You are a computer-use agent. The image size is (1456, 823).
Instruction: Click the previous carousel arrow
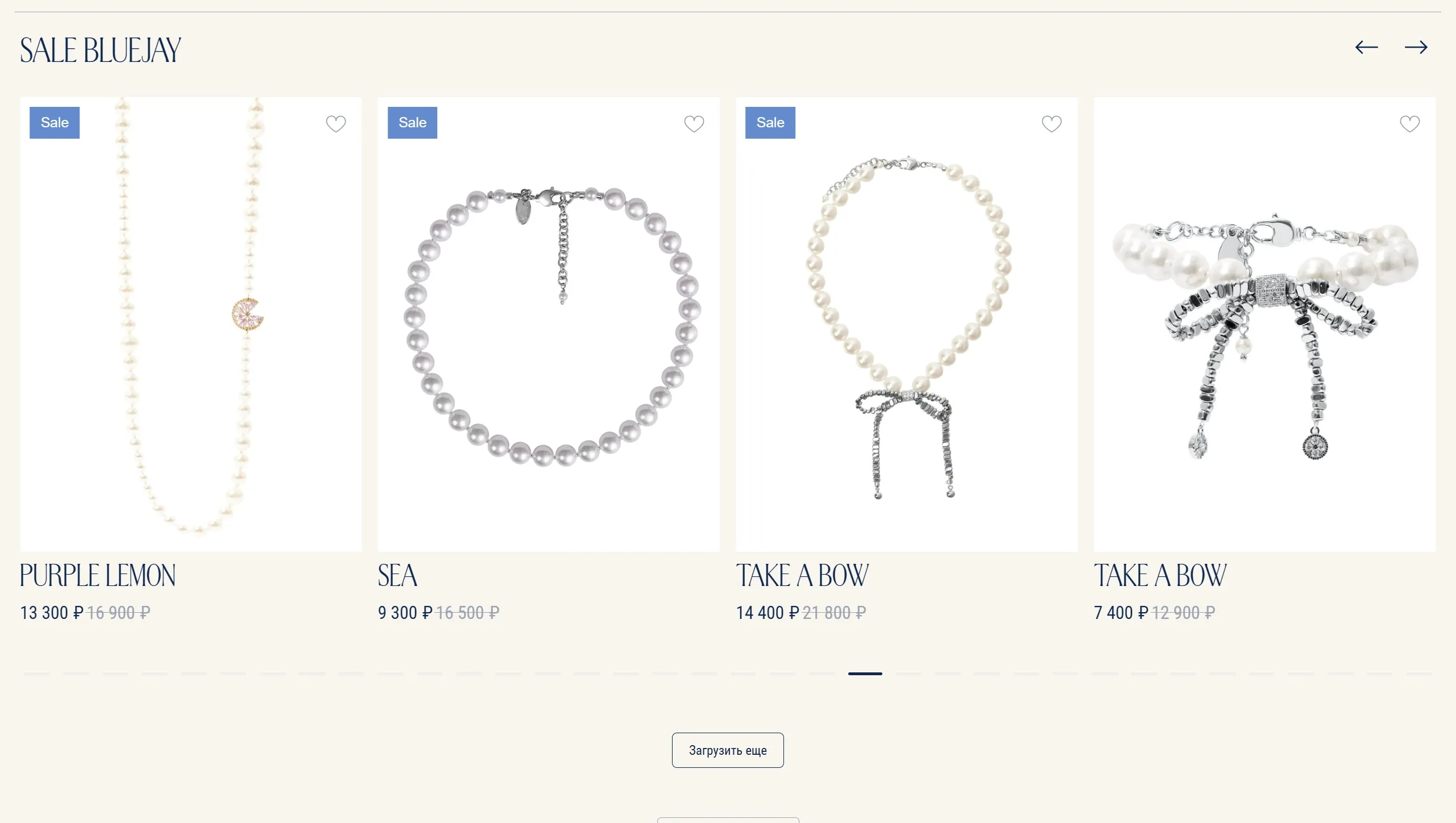pyautogui.click(x=1366, y=47)
